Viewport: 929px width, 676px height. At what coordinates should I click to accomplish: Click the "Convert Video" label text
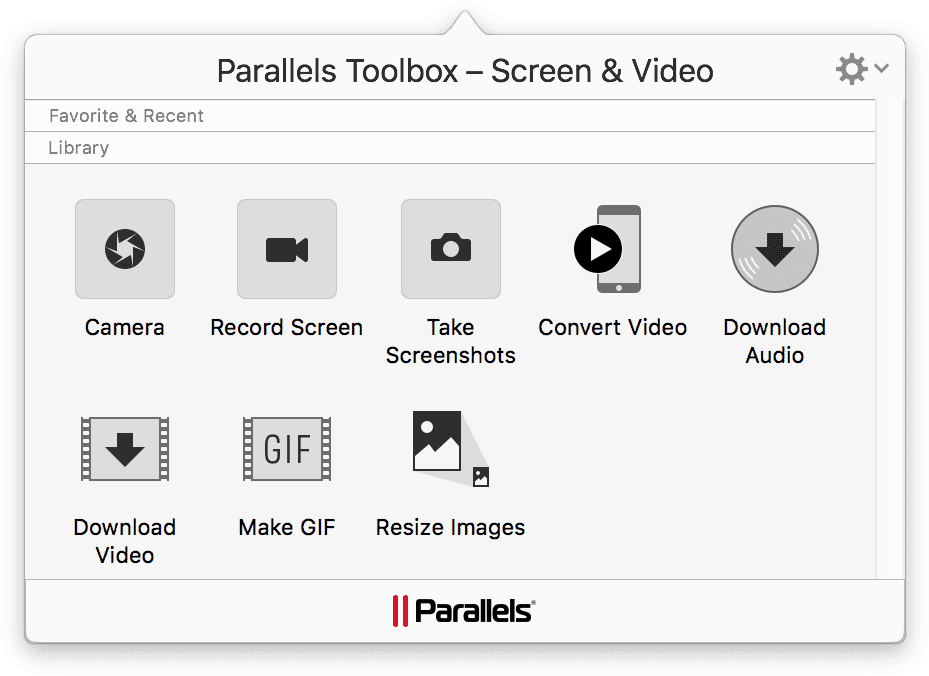coord(613,328)
